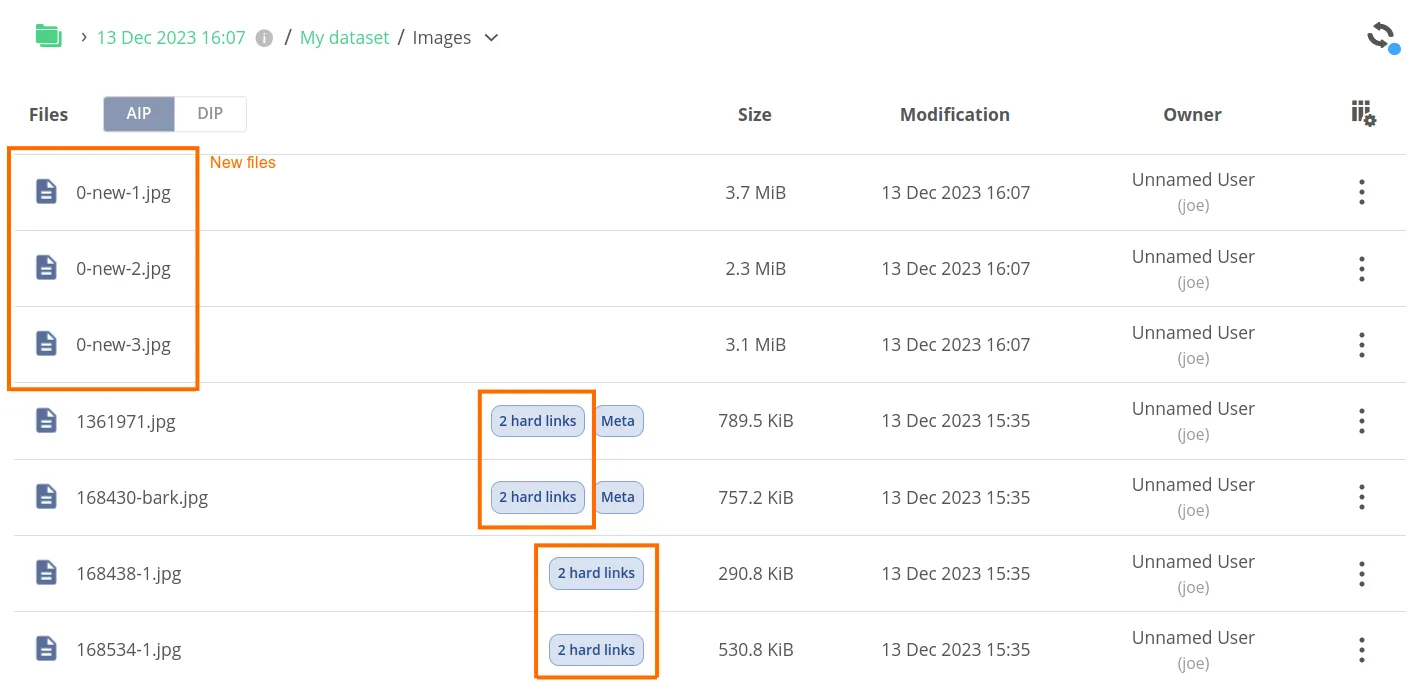
Task: Switch to the DIP tab
Action: [x=209, y=114]
